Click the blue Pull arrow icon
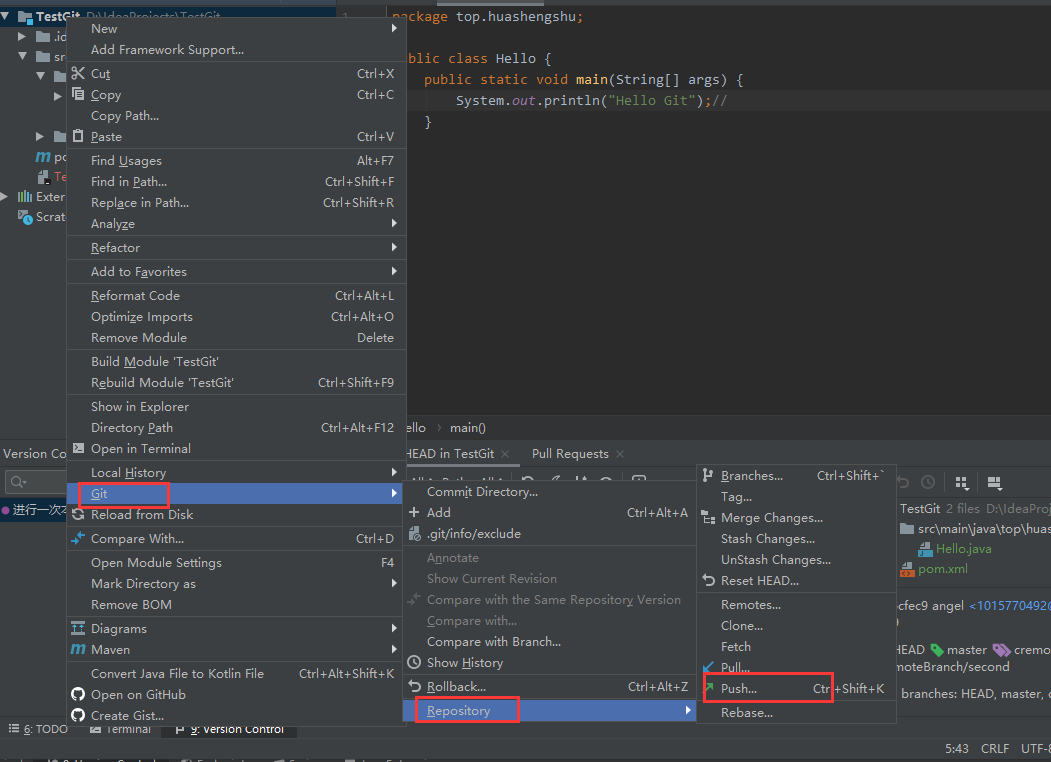This screenshot has width=1051, height=762. [708, 667]
